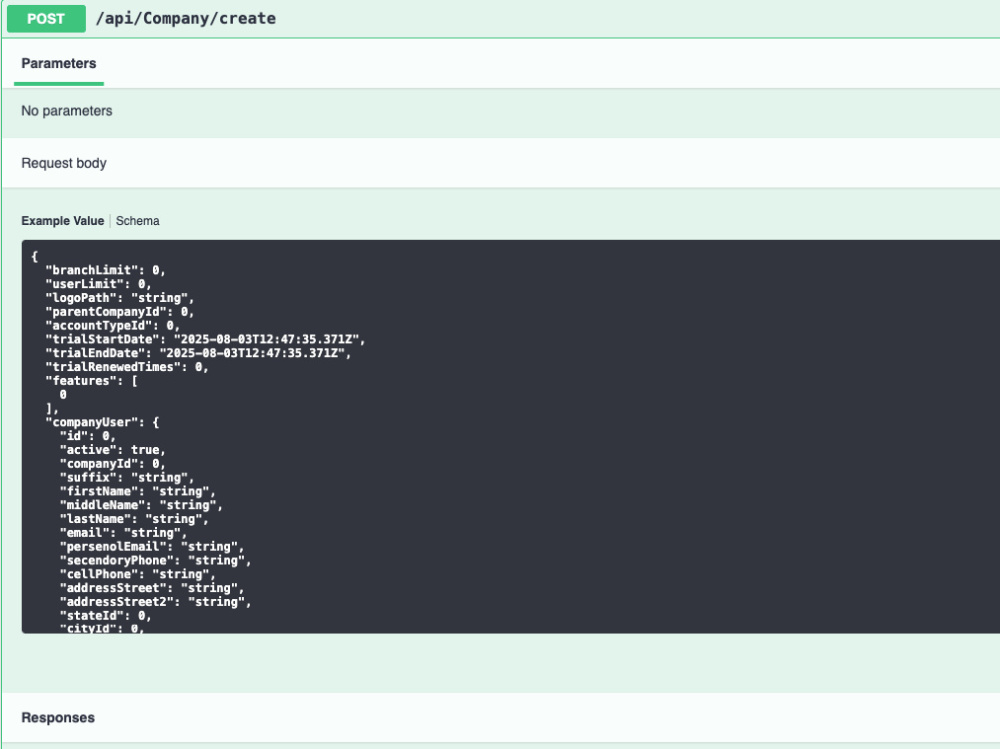Viewport: 1000px width, 749px height.
Task: Click the "companyId": 0 line
Action: (112, 464)
